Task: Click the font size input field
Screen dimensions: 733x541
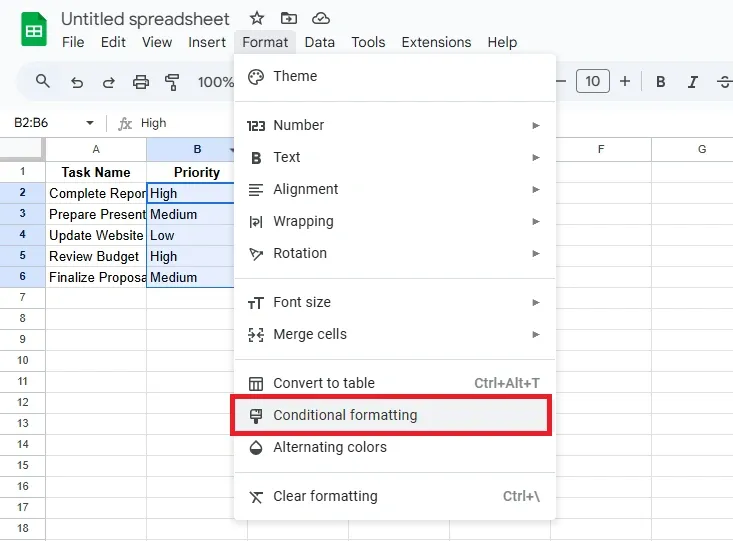Action: point(593,82)
